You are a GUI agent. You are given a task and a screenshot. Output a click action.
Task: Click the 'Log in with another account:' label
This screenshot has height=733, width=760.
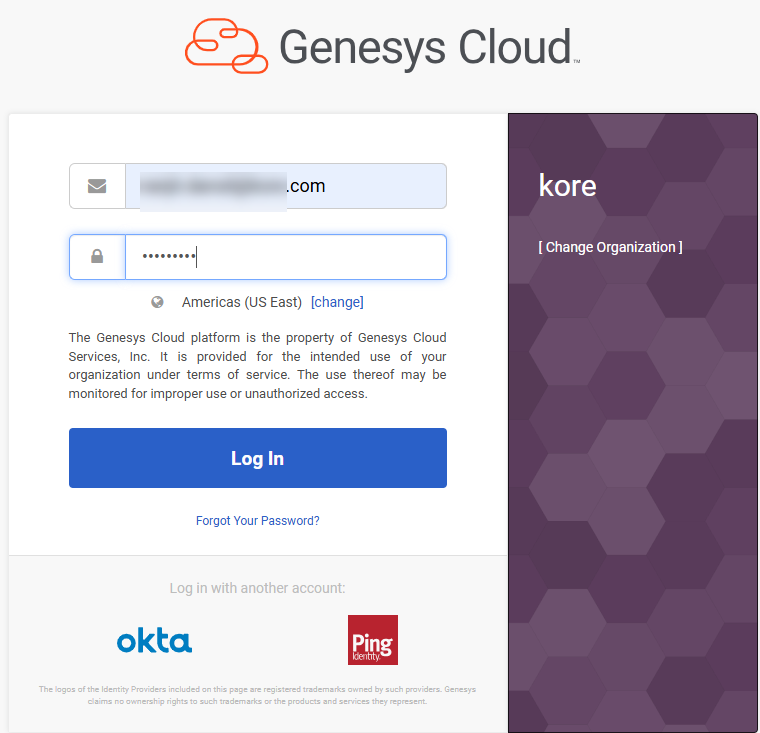(257, 588)
